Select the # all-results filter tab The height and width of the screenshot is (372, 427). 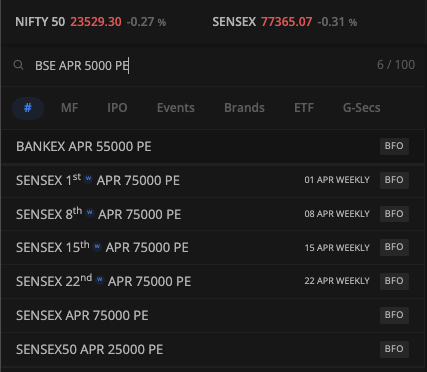tap(28, 108)
